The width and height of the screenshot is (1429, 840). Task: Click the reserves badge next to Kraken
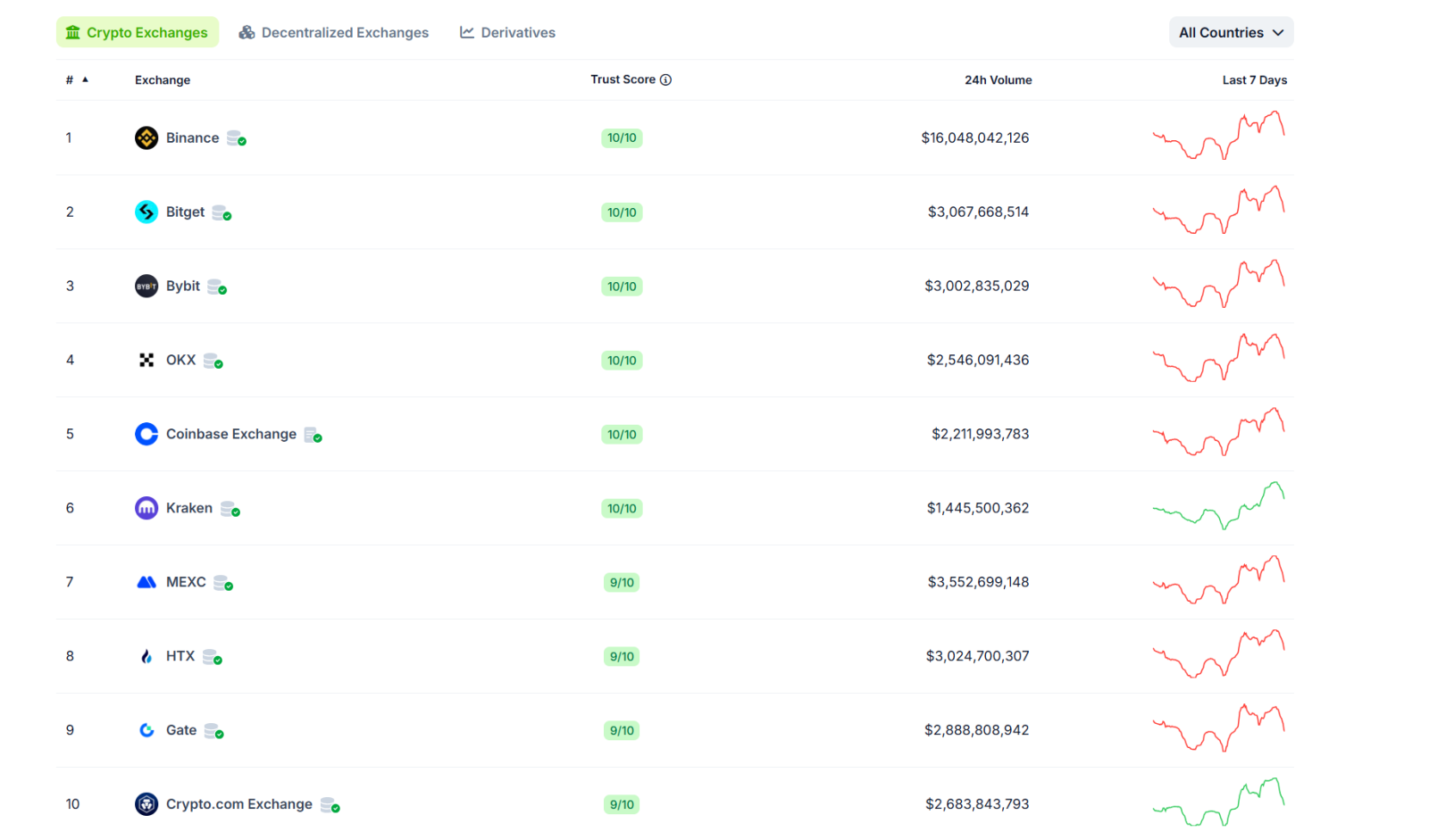(230, 509)
